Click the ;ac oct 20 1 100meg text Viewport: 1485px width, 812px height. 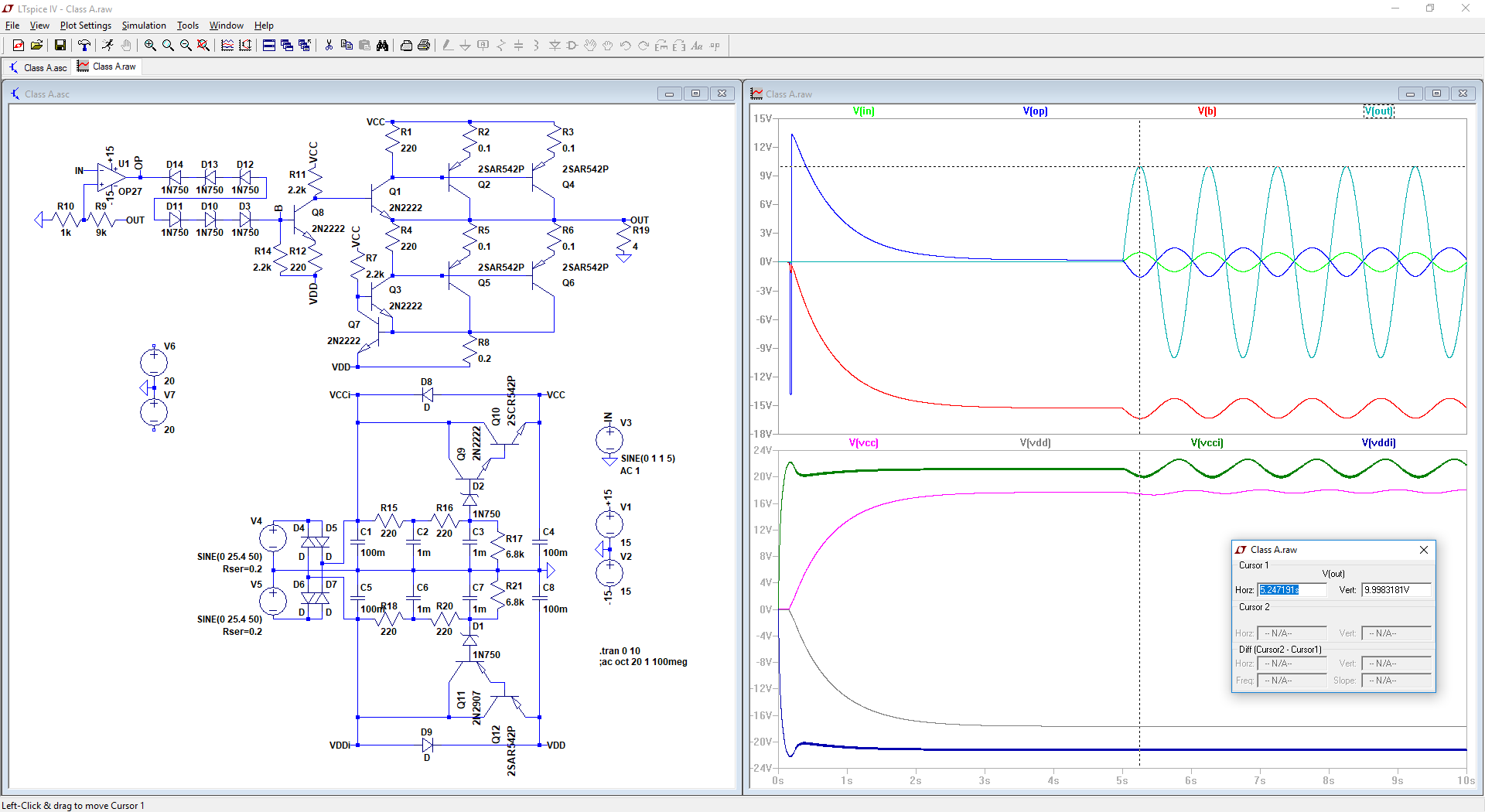click(643, 662)
